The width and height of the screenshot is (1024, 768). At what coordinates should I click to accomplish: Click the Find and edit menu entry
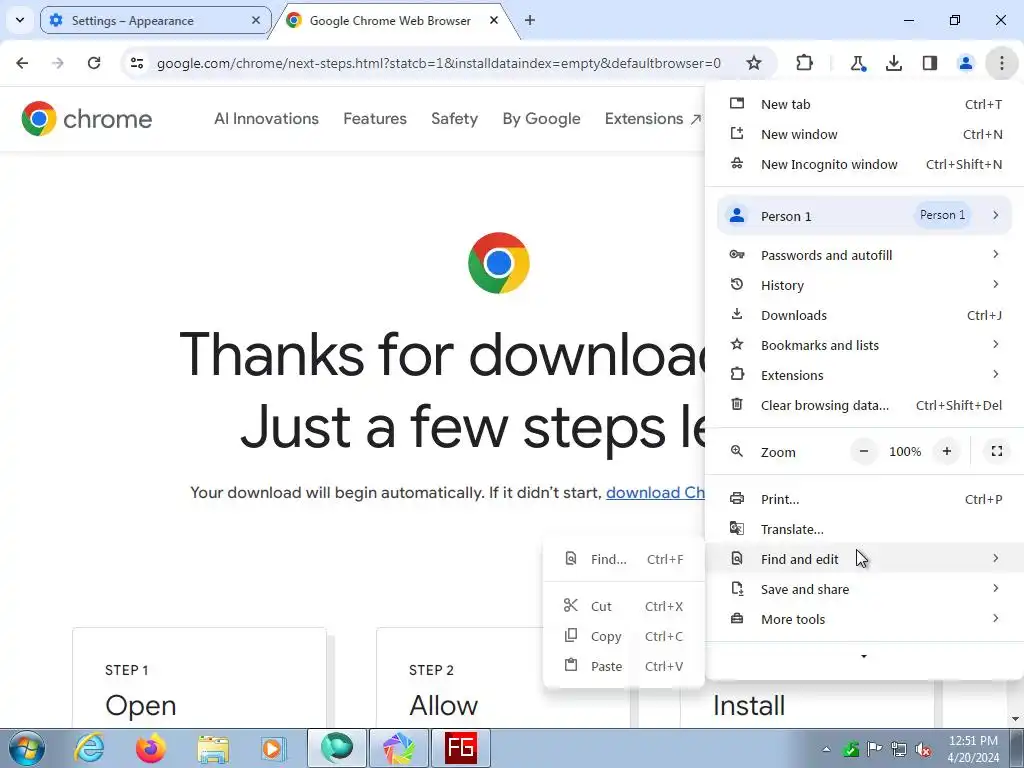click(x=865, y=559)
